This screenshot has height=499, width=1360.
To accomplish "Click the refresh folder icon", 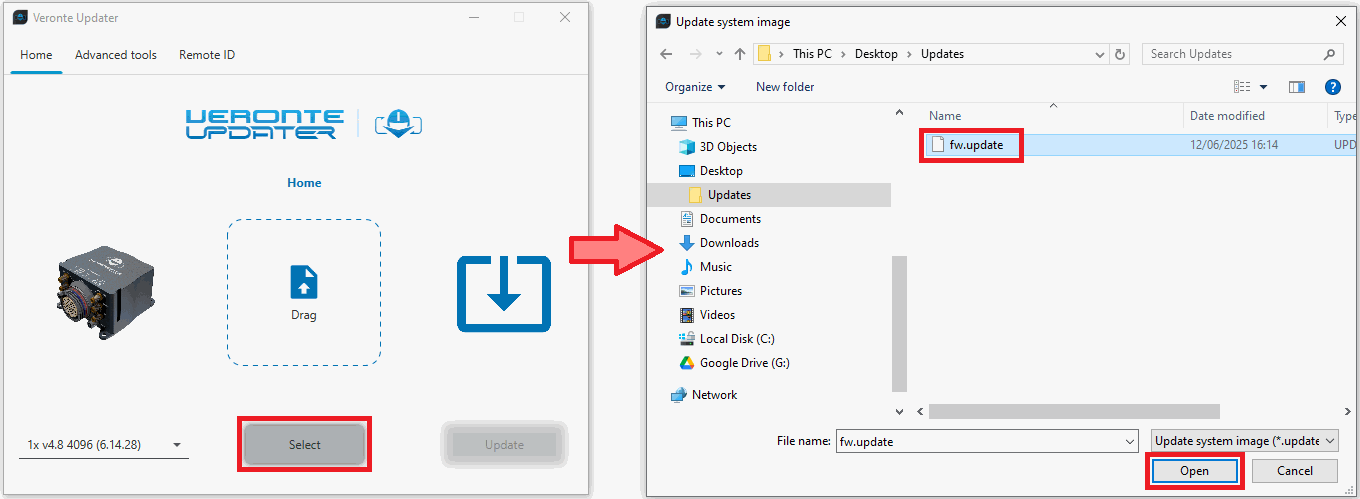I will [1120, 54].
